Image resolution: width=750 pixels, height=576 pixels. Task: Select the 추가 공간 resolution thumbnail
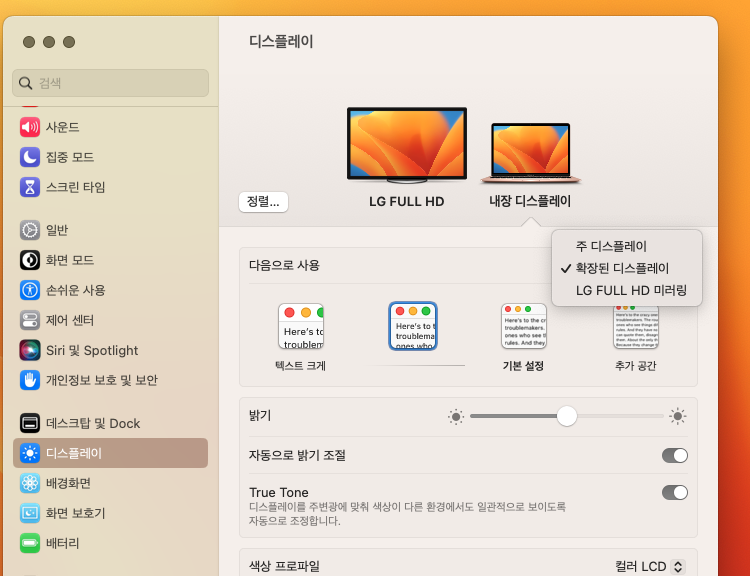[x=636, y=327]
